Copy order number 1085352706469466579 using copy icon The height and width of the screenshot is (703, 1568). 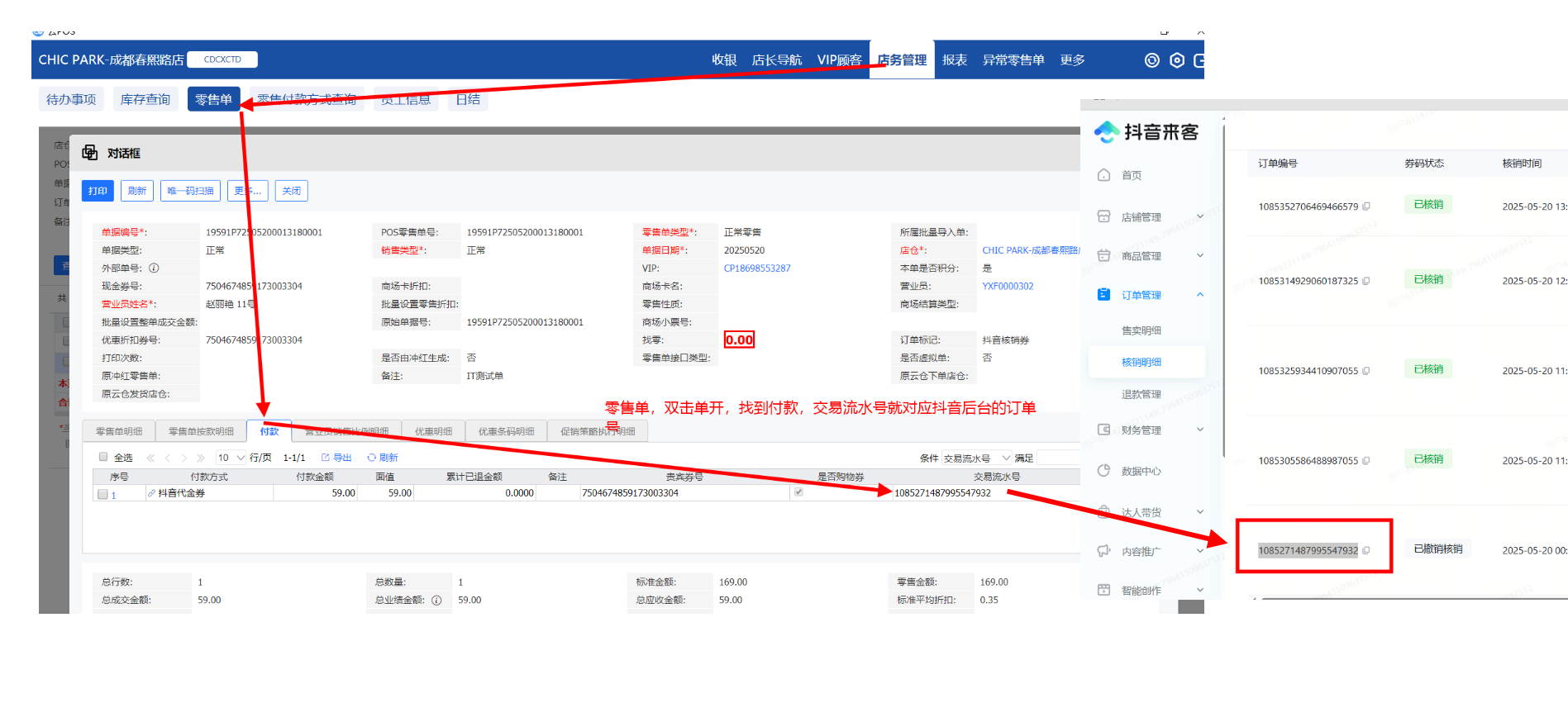click(x=1366, y=207)
